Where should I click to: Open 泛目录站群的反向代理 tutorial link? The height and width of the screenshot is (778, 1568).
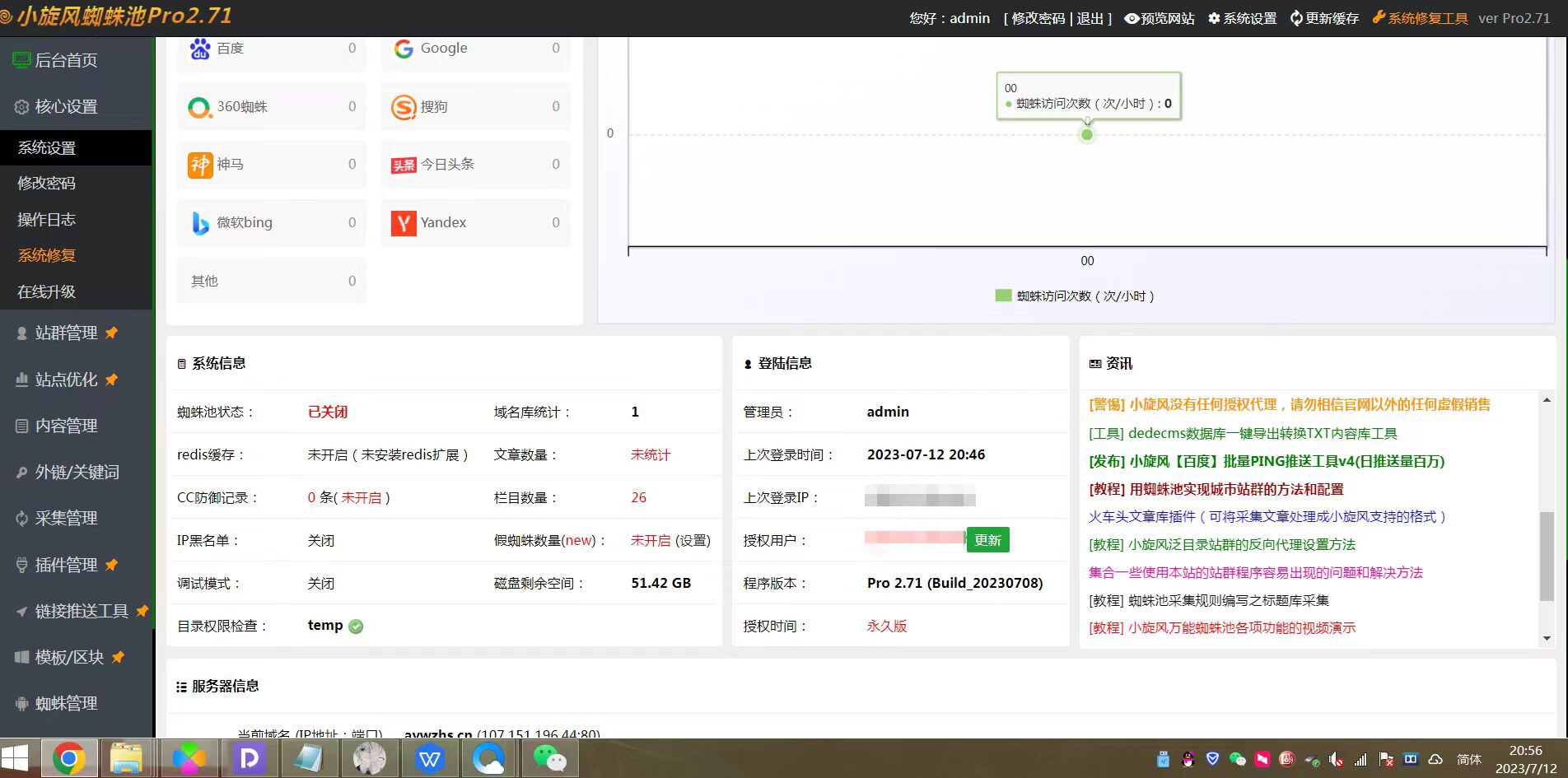pos(1222,544)
